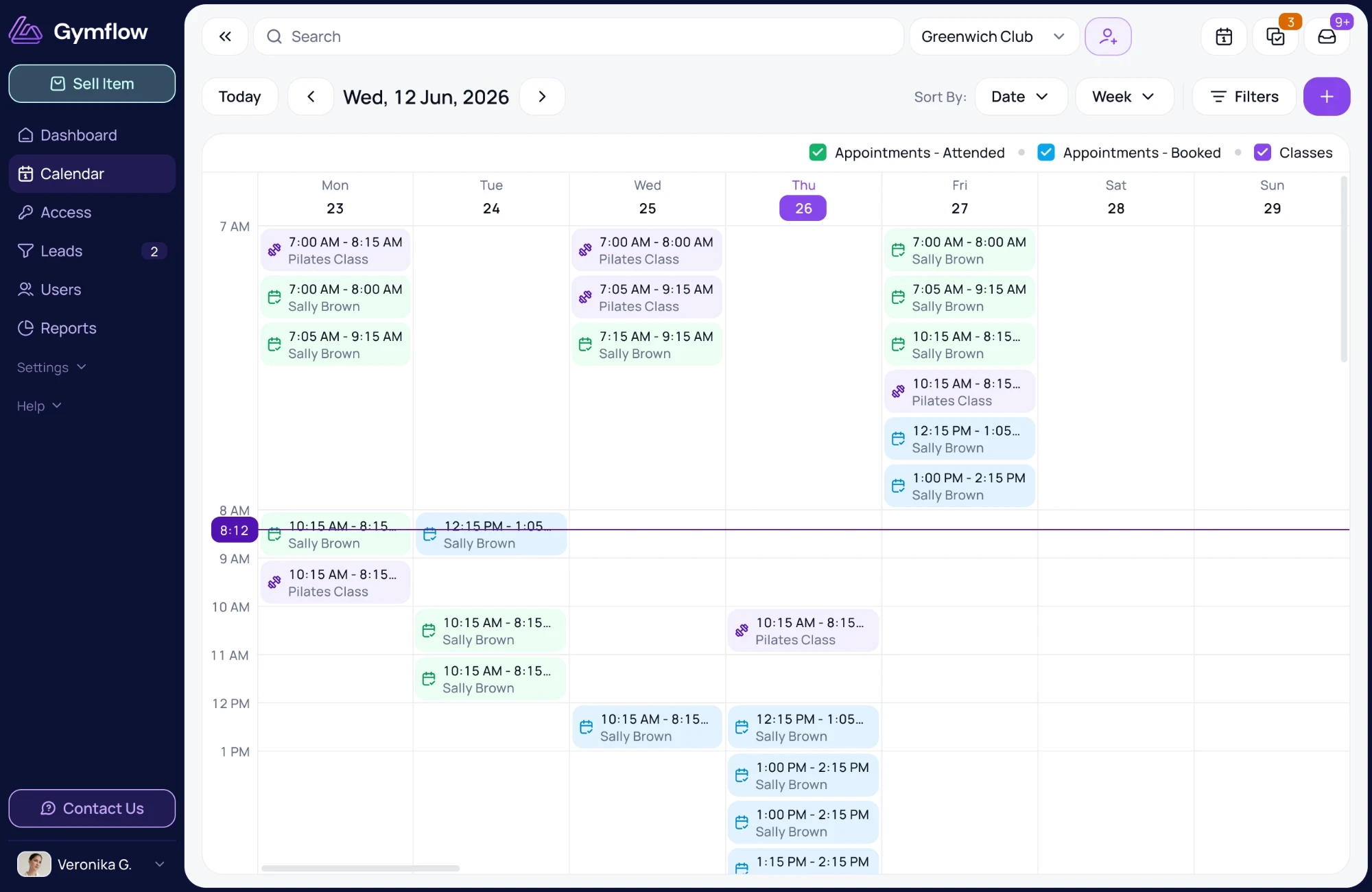Click the Users people icon
Image resolution: width=1372 pixels, height=892 pixels.
25,290
